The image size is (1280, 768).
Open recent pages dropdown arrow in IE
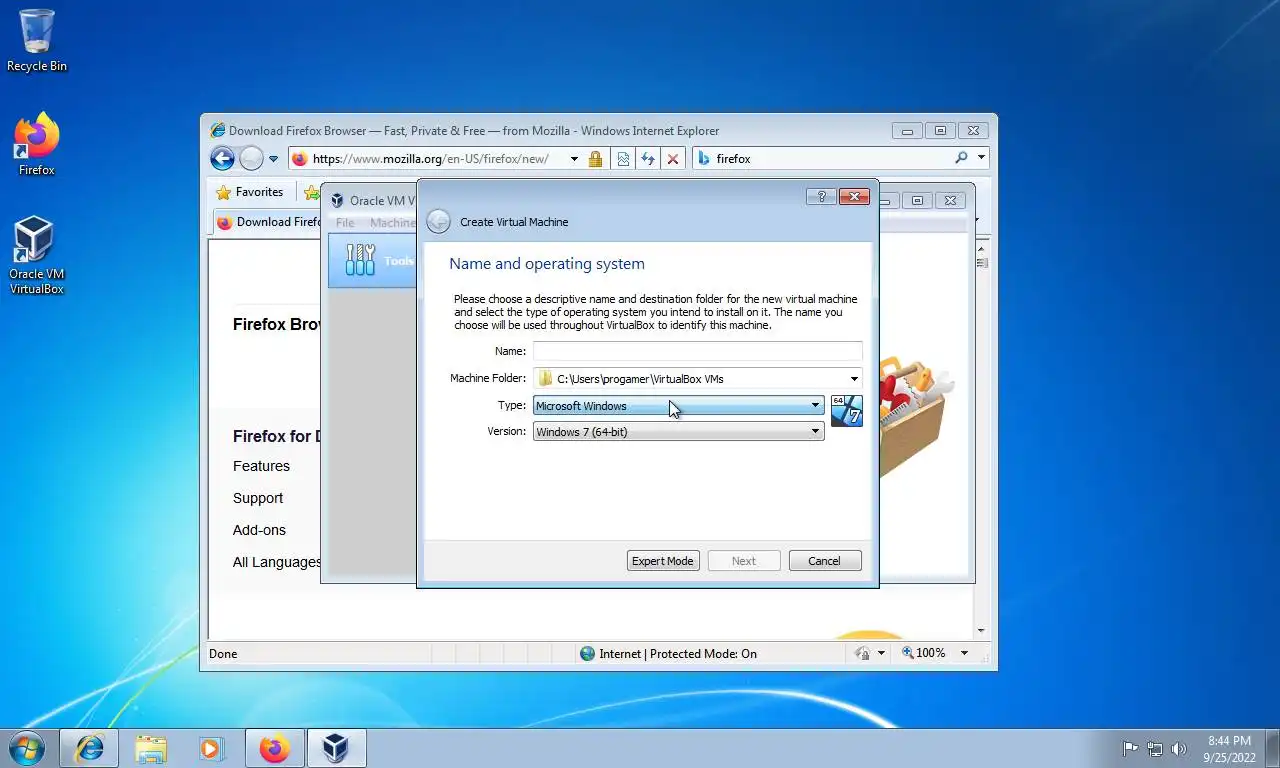coord(273,159)
